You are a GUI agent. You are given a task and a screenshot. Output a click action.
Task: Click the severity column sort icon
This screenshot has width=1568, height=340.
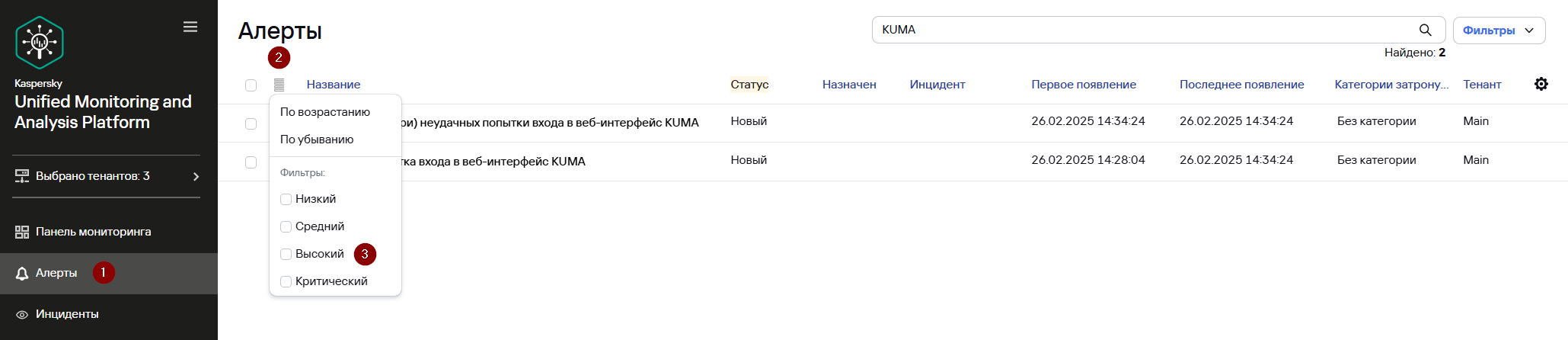pos(279,85)
